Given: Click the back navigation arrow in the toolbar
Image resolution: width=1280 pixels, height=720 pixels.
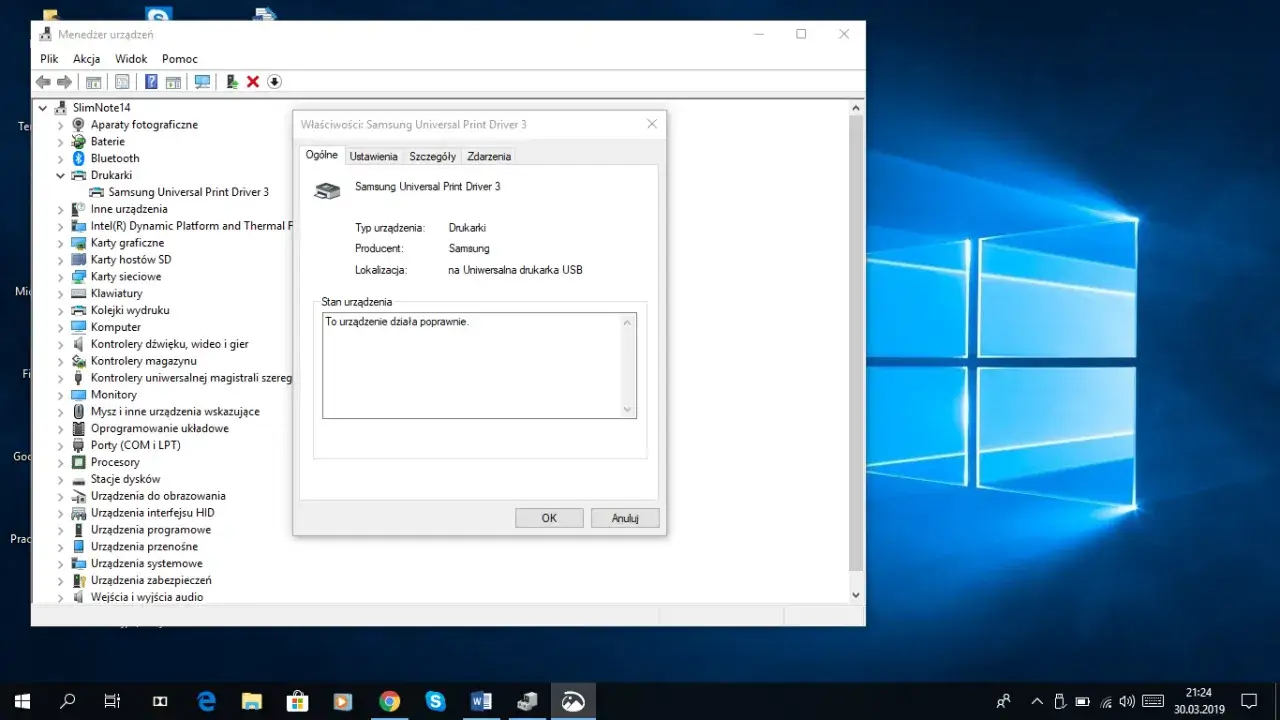Looking at the screenshot, I should [x=41, y=81].
